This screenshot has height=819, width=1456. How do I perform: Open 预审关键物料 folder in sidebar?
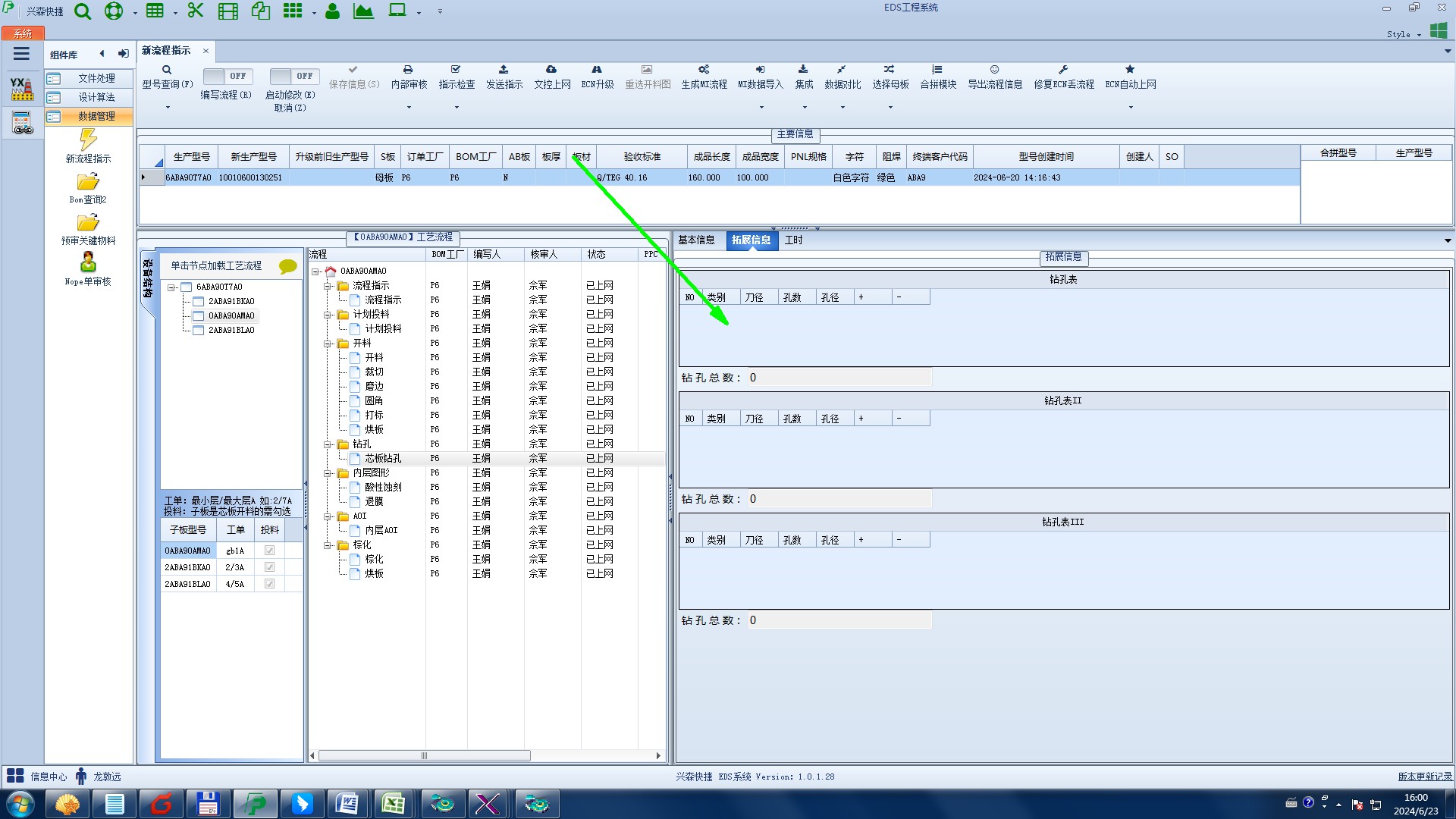pos(88,229)
